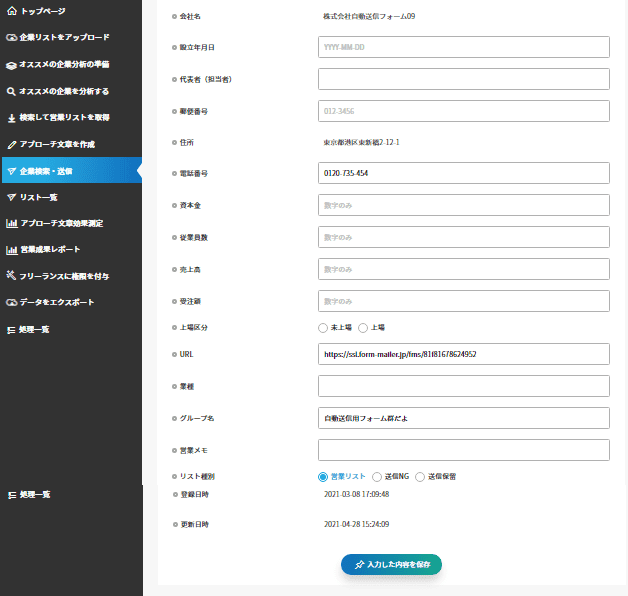Click the 売上高 input field
628x596 pixels.
[x=464, y=269]
